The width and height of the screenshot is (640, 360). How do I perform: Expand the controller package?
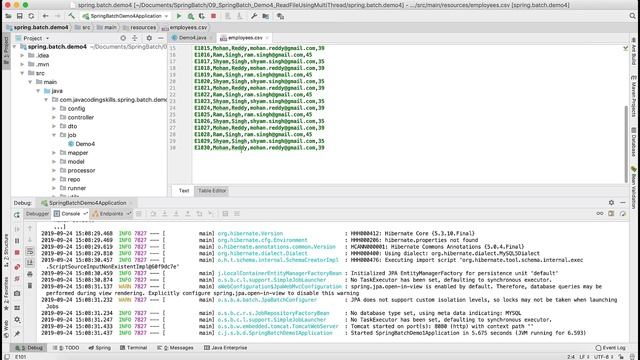pyautogui.click(x=54, y=118)
